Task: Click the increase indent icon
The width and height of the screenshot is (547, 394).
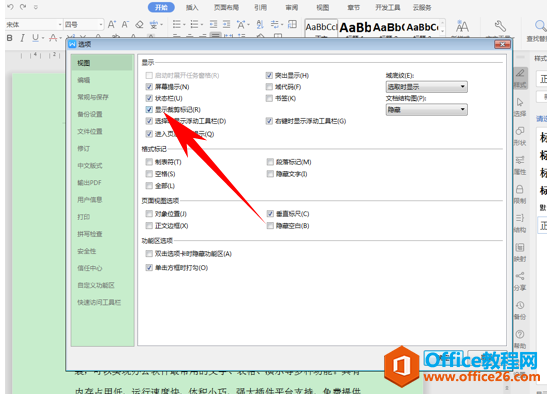Action: pyautogui.click(x=226, y=24)
